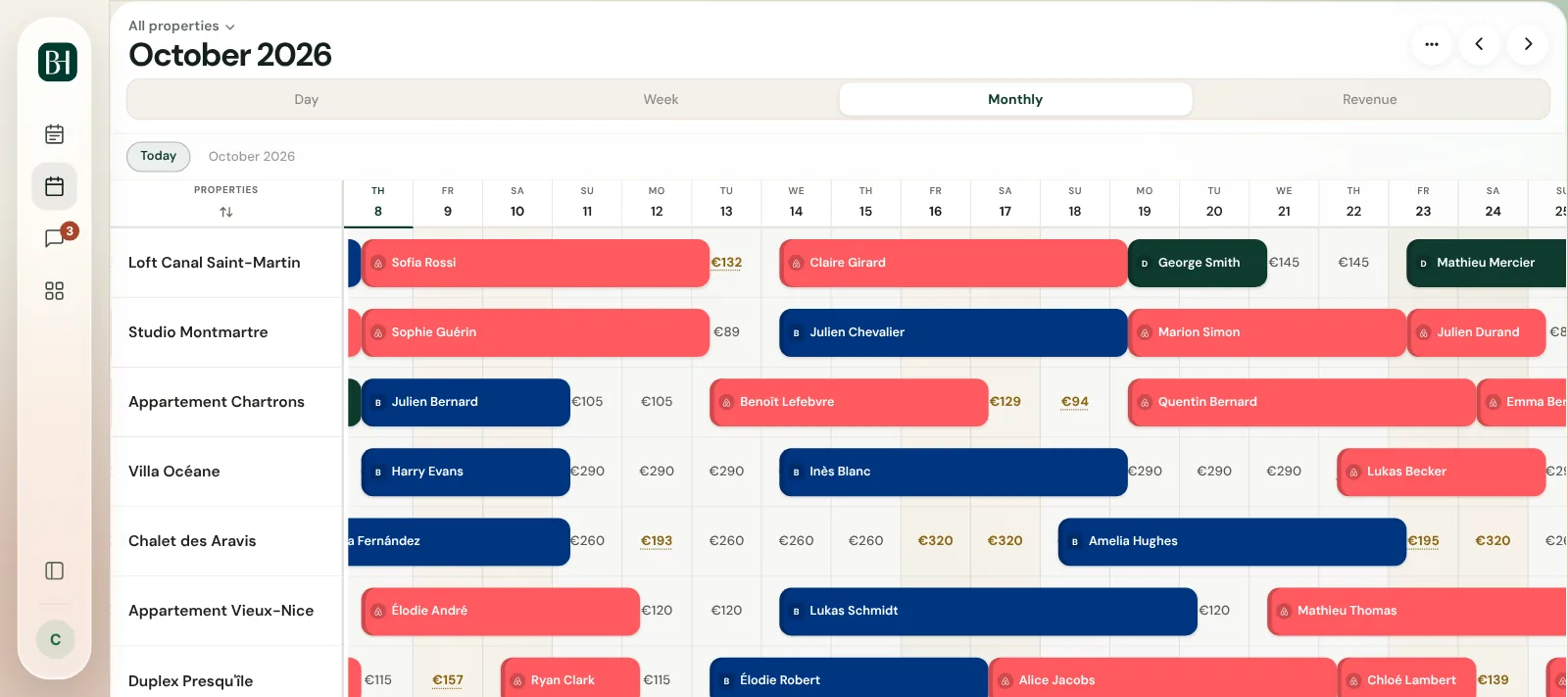Screen dimensions: 1568x697
Task: Click the Studio Montmartre property row label
Action: pos(198,332)
